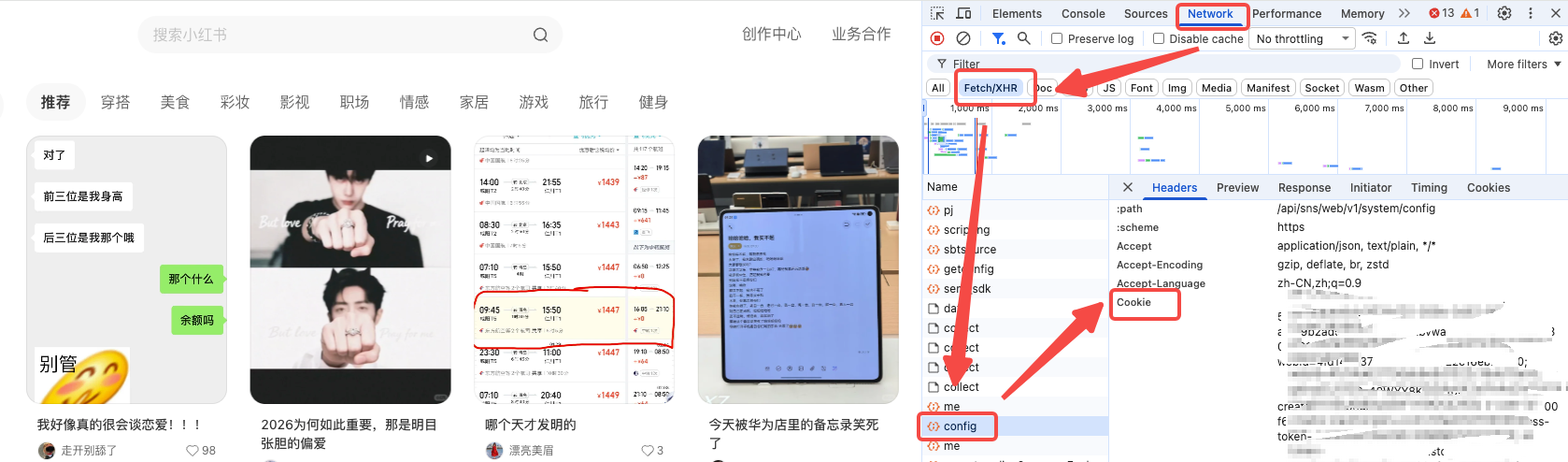Open the Response tab of request
Image resolution: width=1568 pixels, height=462 pixels.
point(1304,187)
